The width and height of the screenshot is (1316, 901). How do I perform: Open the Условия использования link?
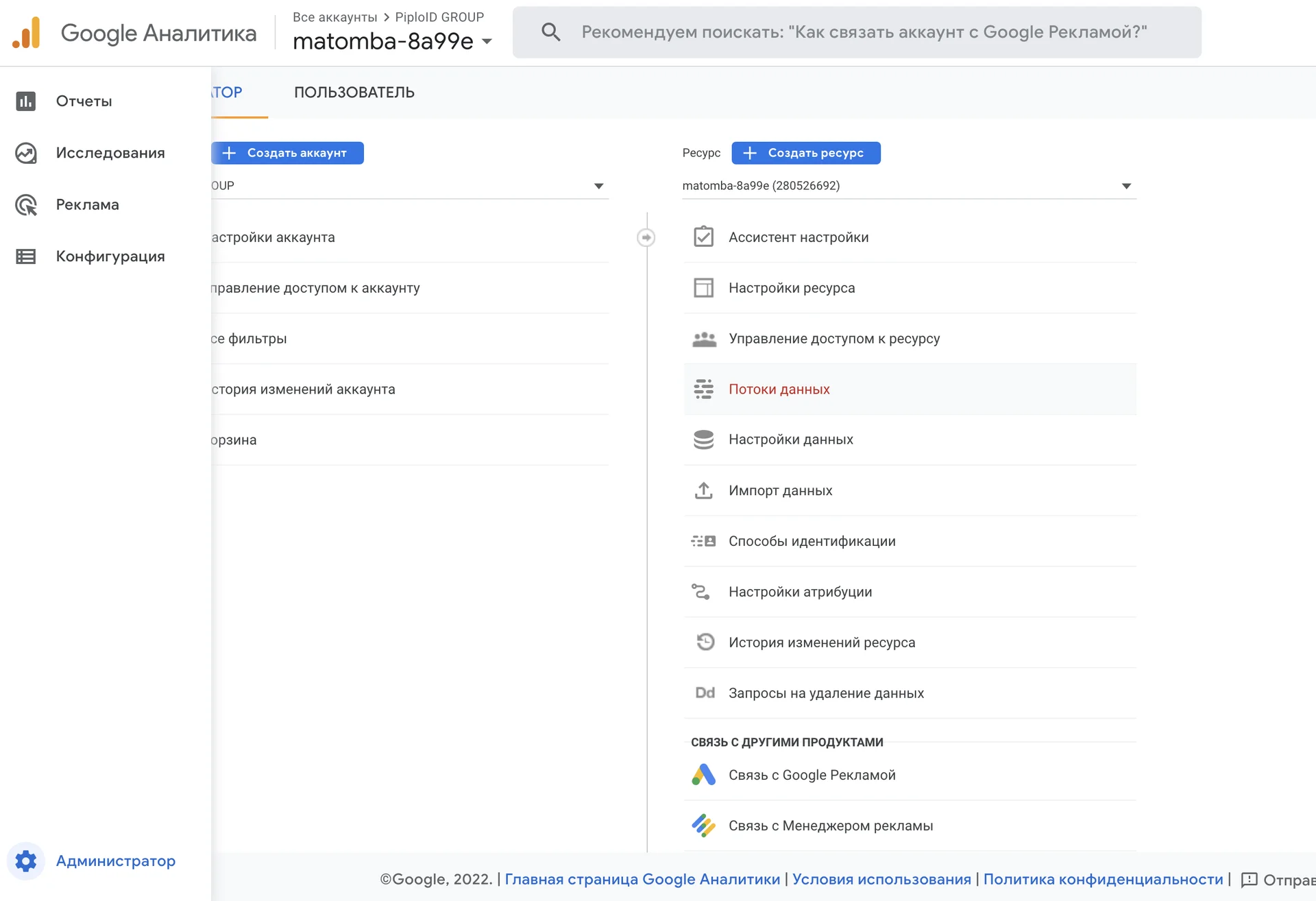tap(881, 879)
